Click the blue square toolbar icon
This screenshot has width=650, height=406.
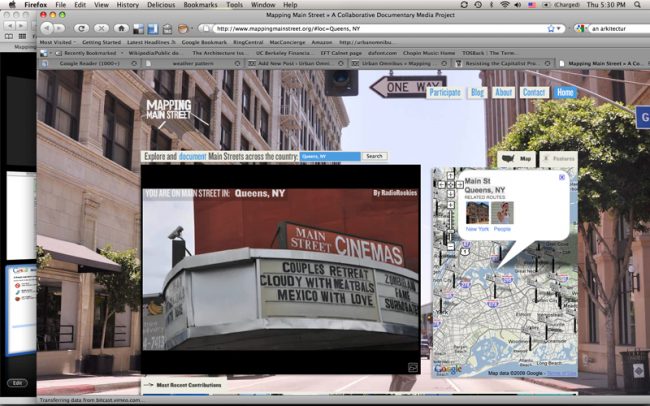153,29
